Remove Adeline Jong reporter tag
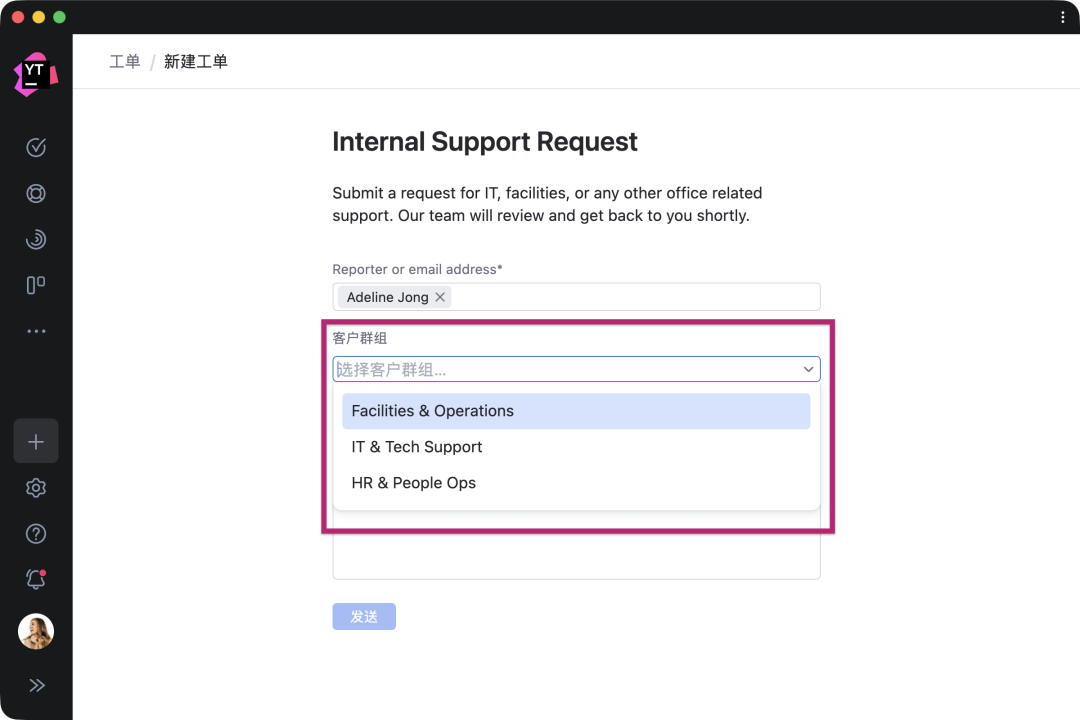Viewport: 1080px width, 720px height. click(440, 297)
